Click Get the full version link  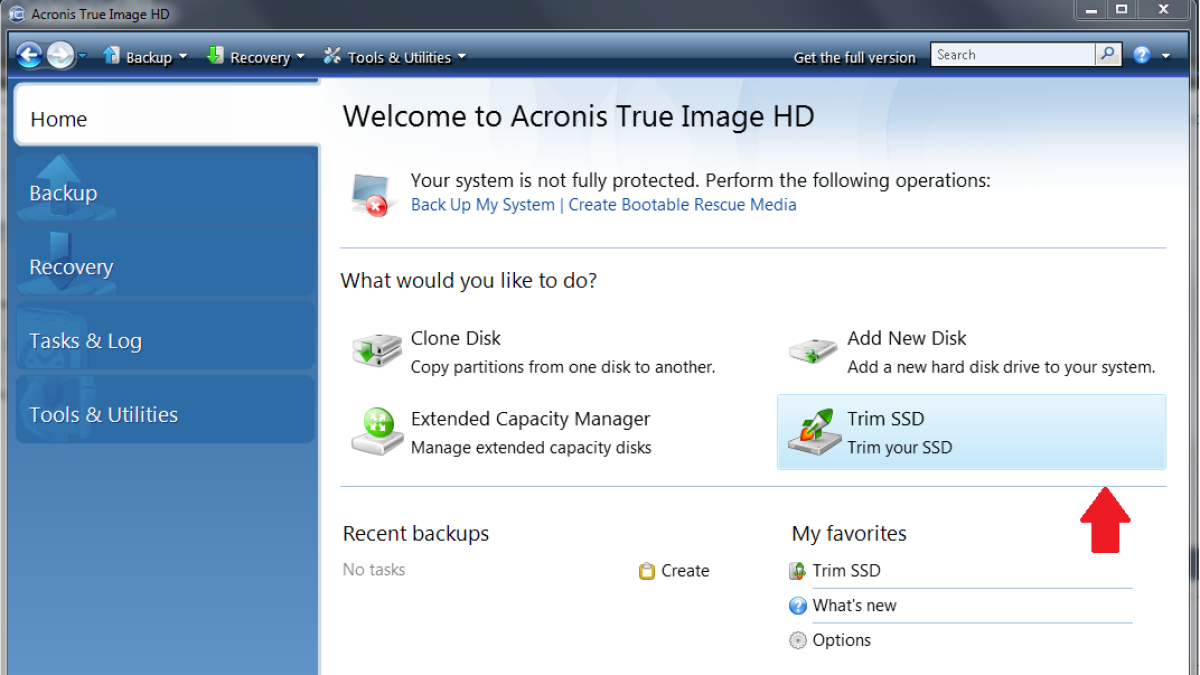coord(854,58)
